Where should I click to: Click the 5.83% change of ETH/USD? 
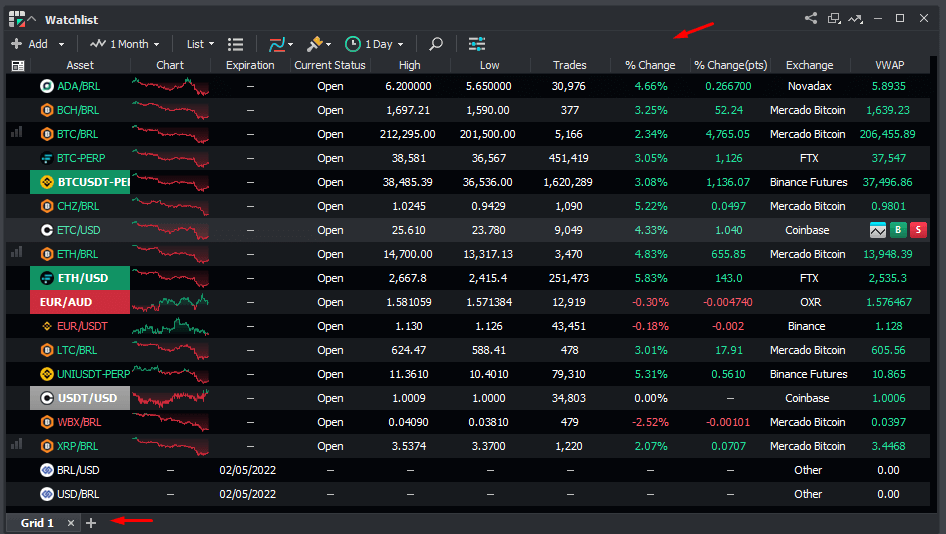651,278
